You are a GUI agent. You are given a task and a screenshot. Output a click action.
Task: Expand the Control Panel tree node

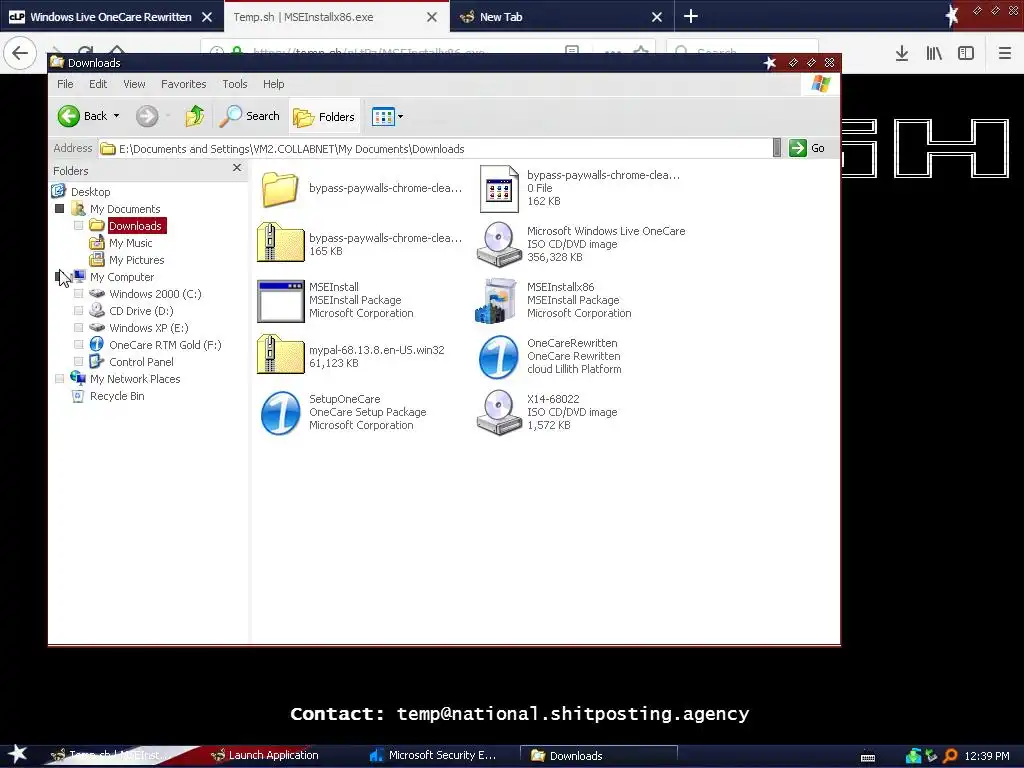pyautogui.click(x=78, y=362)
